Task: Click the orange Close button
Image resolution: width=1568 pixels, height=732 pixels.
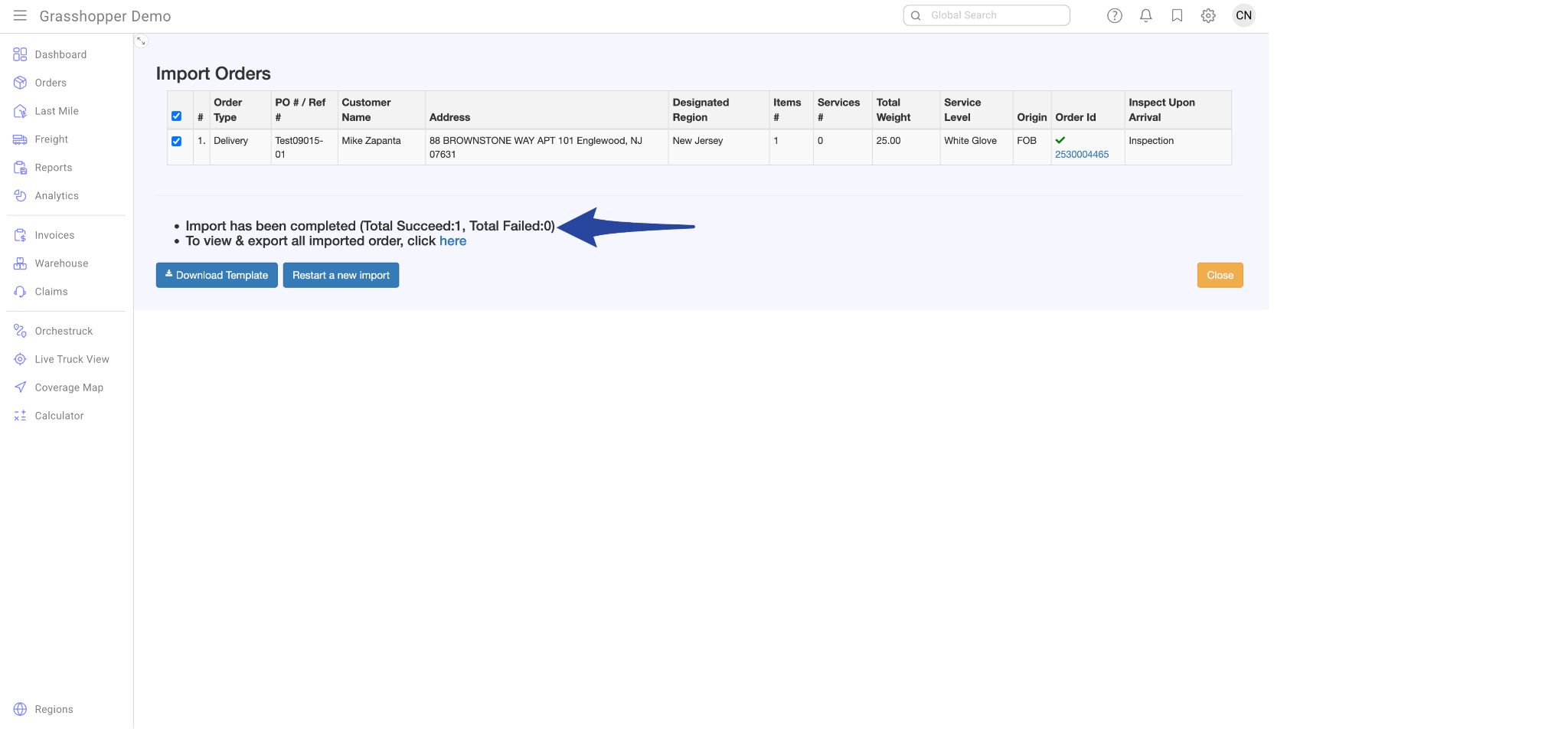Action: [1220, 275]
